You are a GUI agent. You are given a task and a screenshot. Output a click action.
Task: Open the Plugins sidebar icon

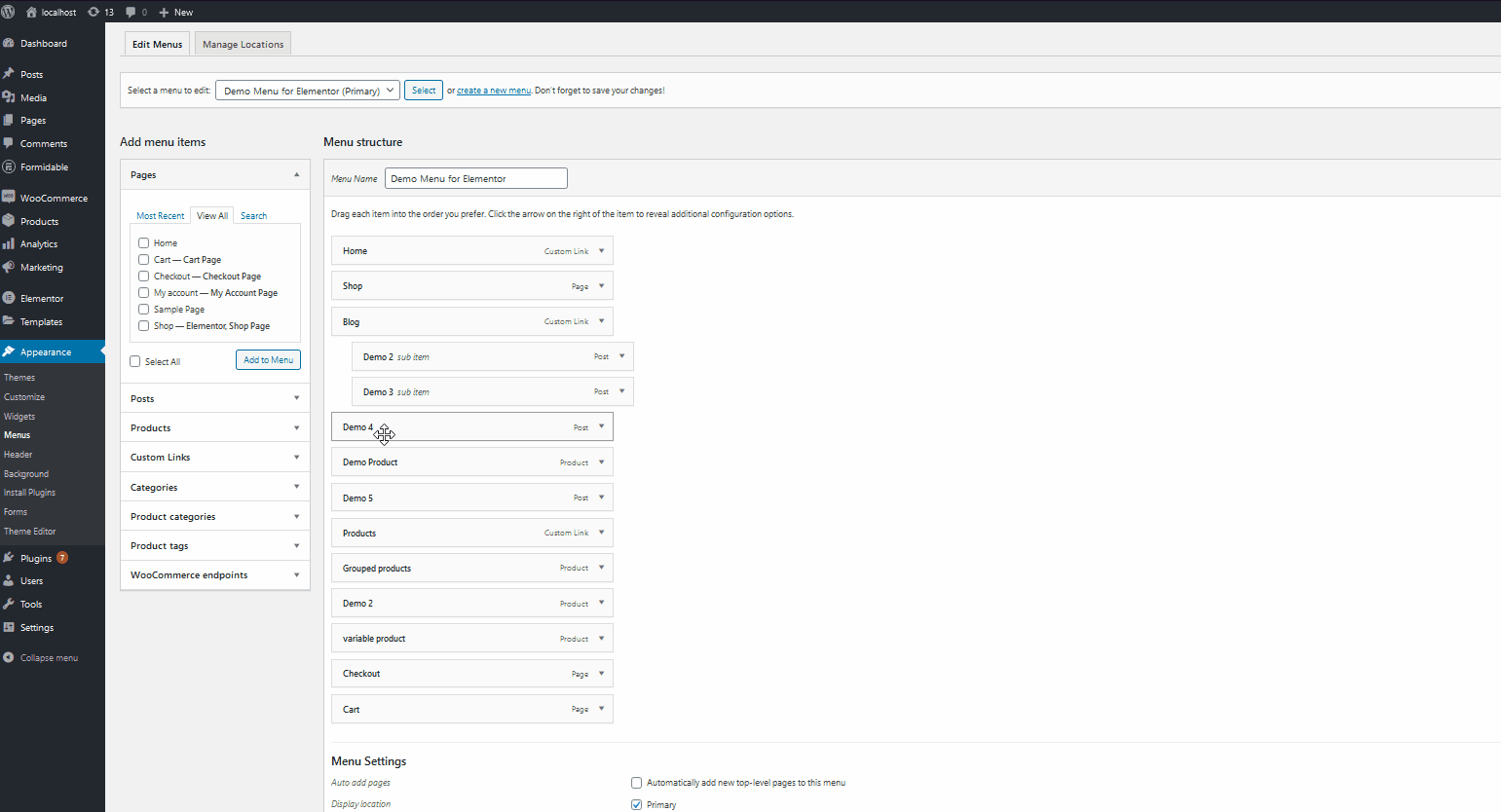pyautogui.click(x=9, y=558)
